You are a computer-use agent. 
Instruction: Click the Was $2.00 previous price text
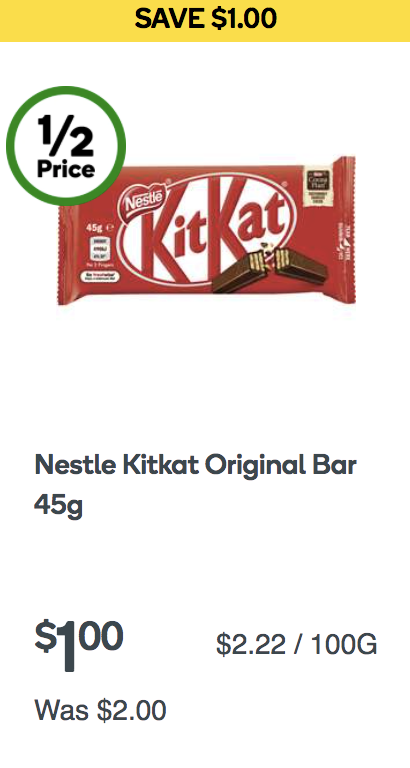point(100,710)
